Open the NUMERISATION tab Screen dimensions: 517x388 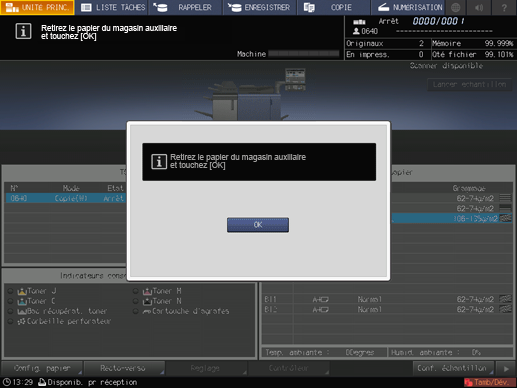click(407, 7)
